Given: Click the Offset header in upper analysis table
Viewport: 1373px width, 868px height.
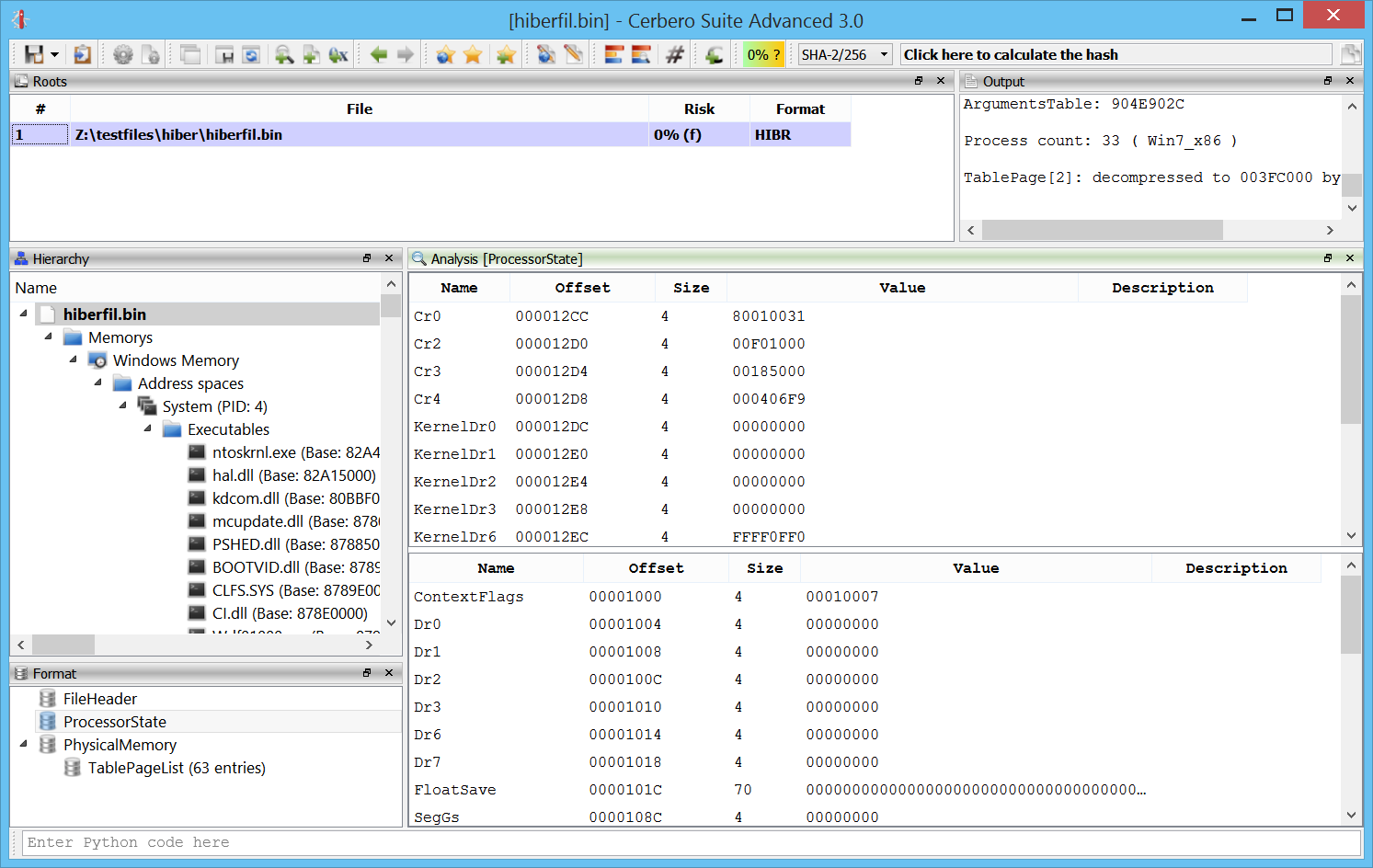Looking at the screenshot, I should (582, 288).
